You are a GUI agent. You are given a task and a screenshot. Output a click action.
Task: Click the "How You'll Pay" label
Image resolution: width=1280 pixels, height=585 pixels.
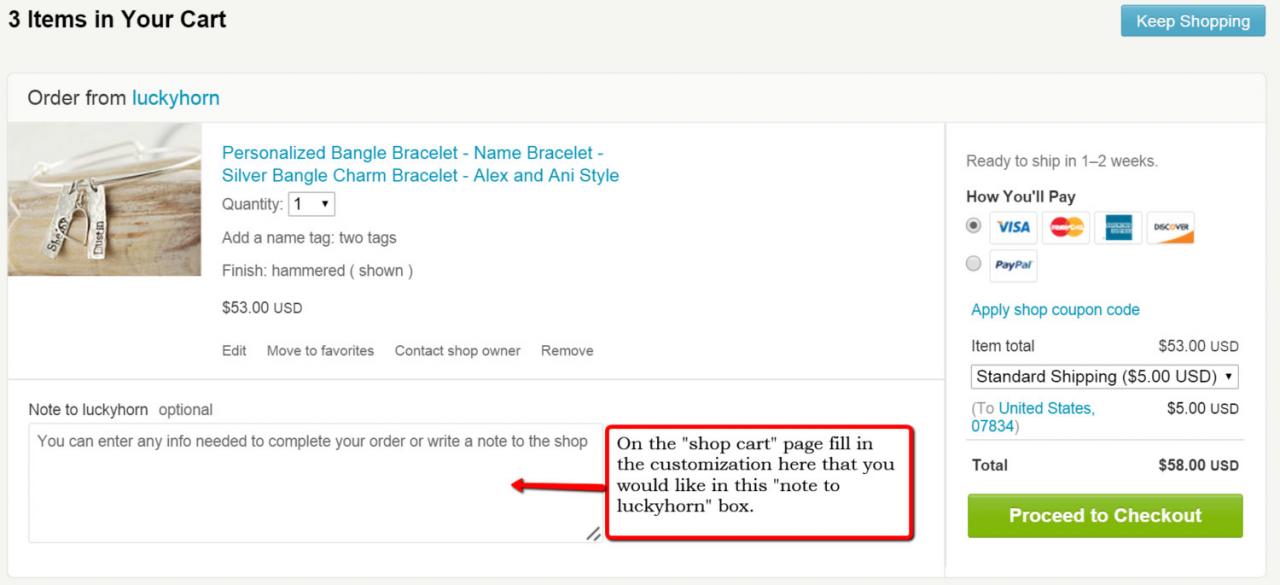(1021, 197)
